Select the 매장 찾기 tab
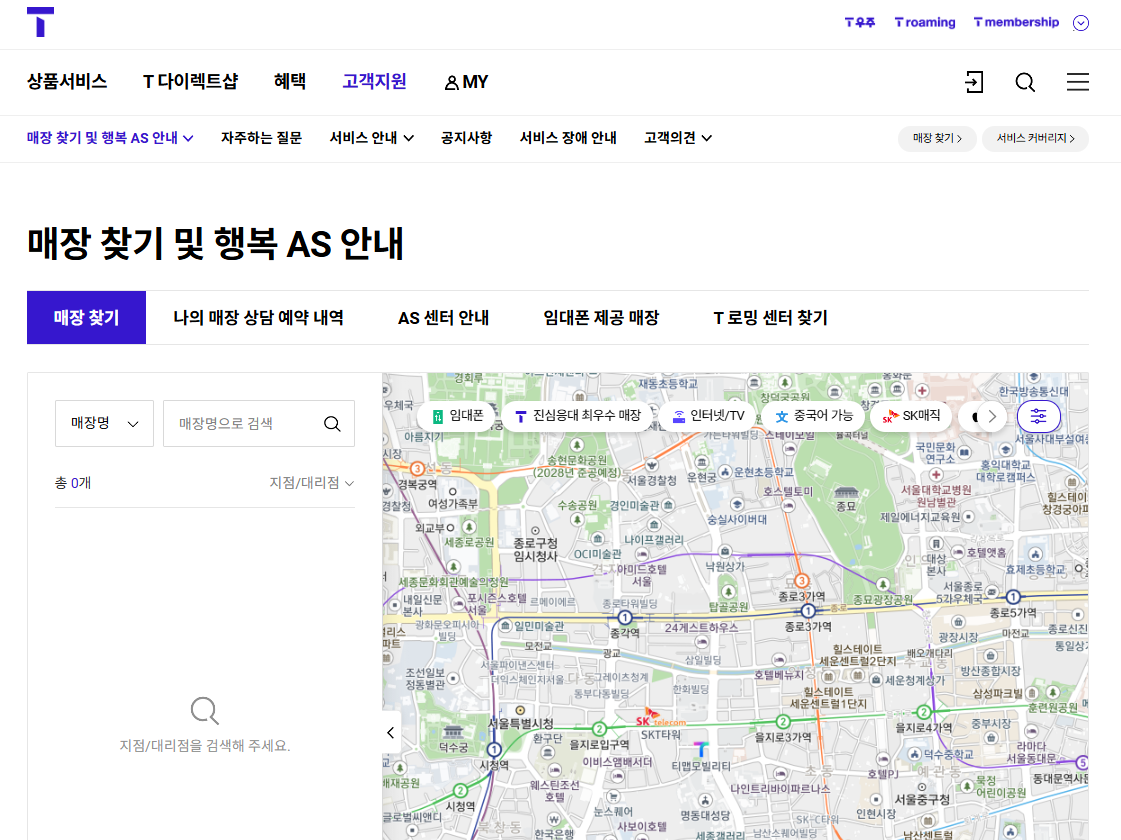The width and height of the screenshot is (1121, 840). click(x=87, y=317)
